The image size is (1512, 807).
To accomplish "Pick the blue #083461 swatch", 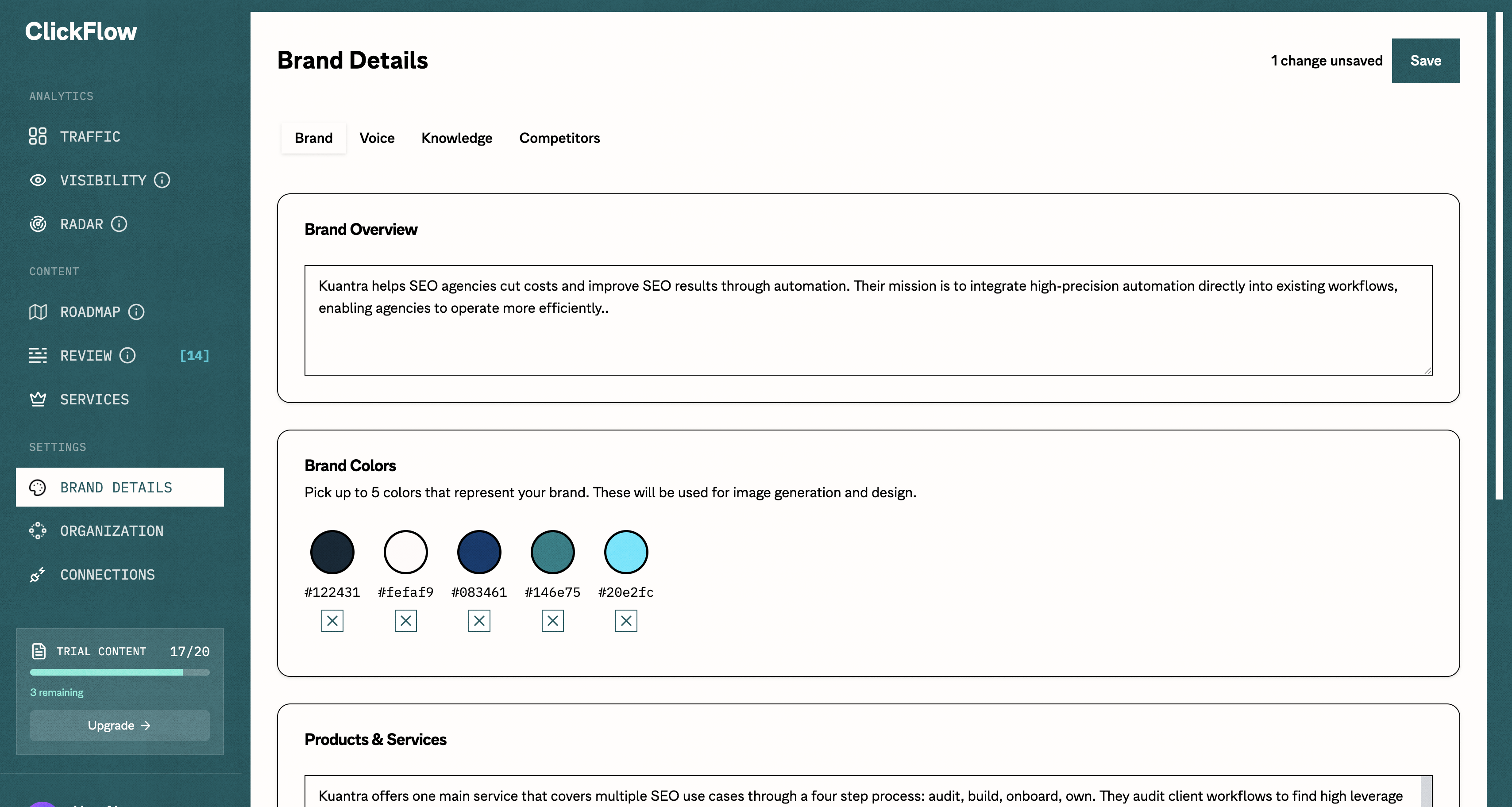I will click(479, 552).
